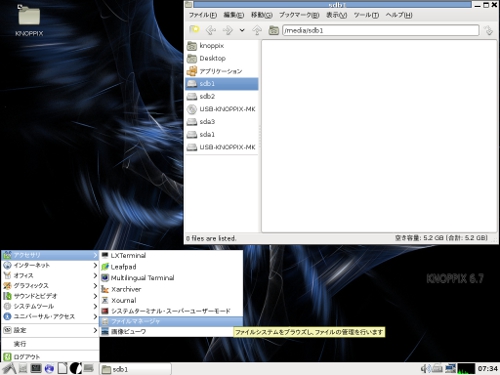Go back with the left arrow icon

click(x=211, y=30)
